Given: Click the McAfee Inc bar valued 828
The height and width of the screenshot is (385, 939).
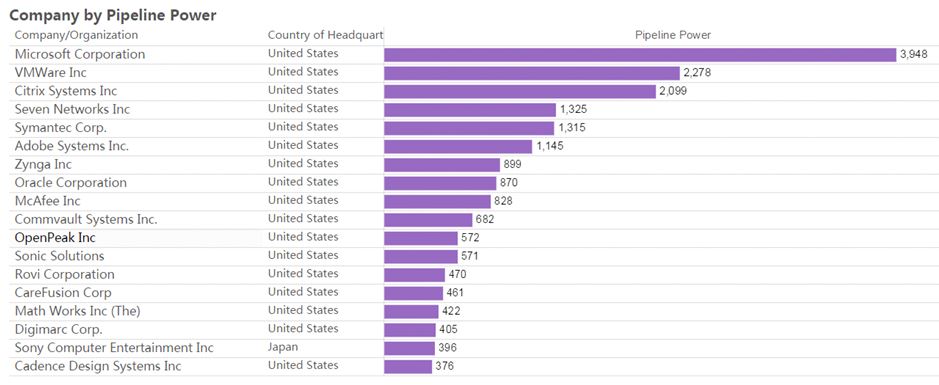Looking at the screenshot, I should (437, 201).
